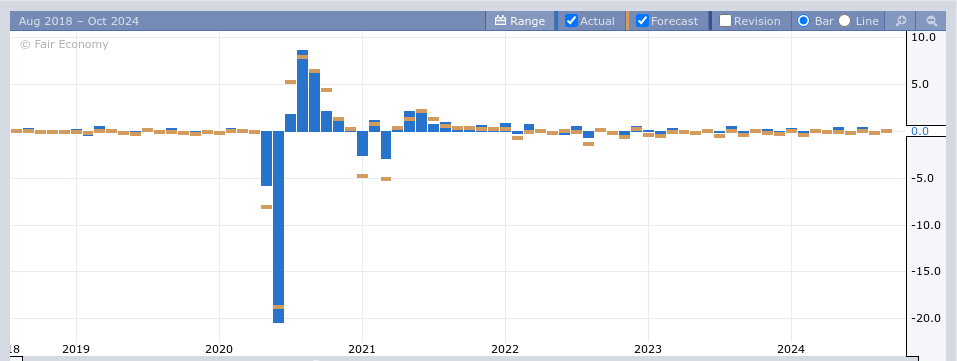Select the Bar chart radio button
The width and height of the screenshot is (957, 361).
point(803,21)
